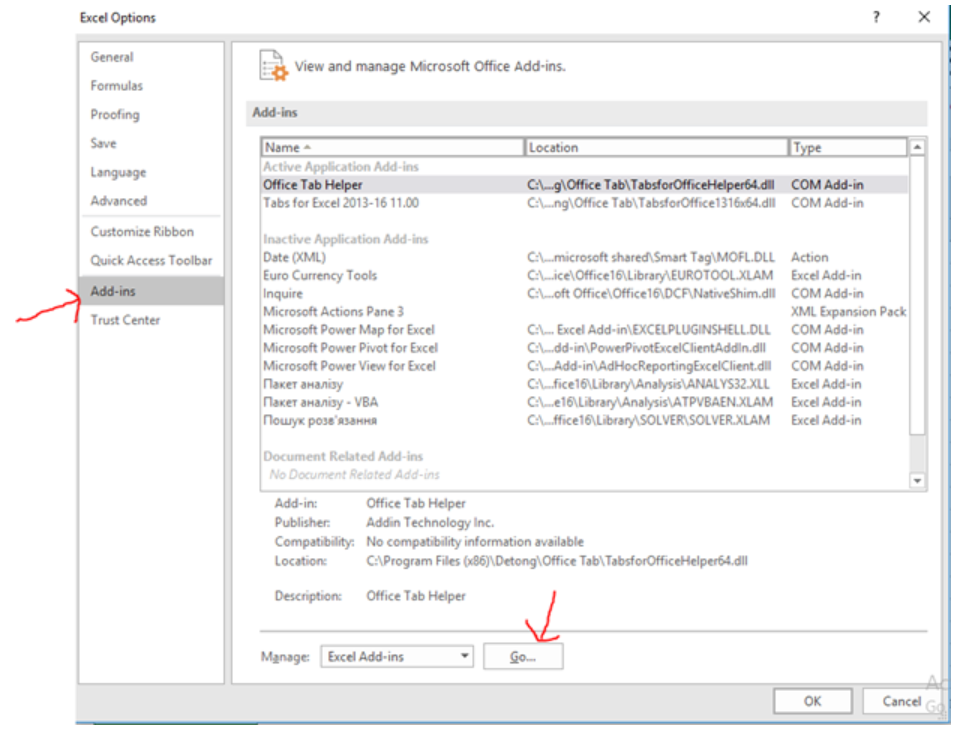Select Microsoft Actions Pane 3 row
Image resolution: width=957 pixels, height=730 pixels.
click(x=584, y=311)
